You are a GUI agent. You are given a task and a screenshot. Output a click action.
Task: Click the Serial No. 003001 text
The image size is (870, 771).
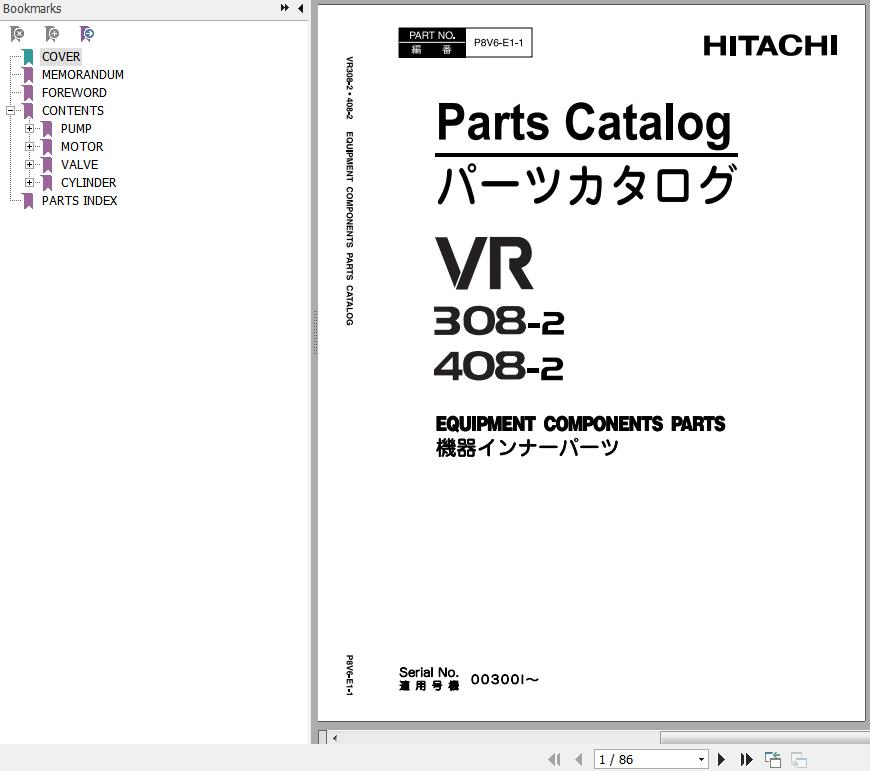point(469,679)
